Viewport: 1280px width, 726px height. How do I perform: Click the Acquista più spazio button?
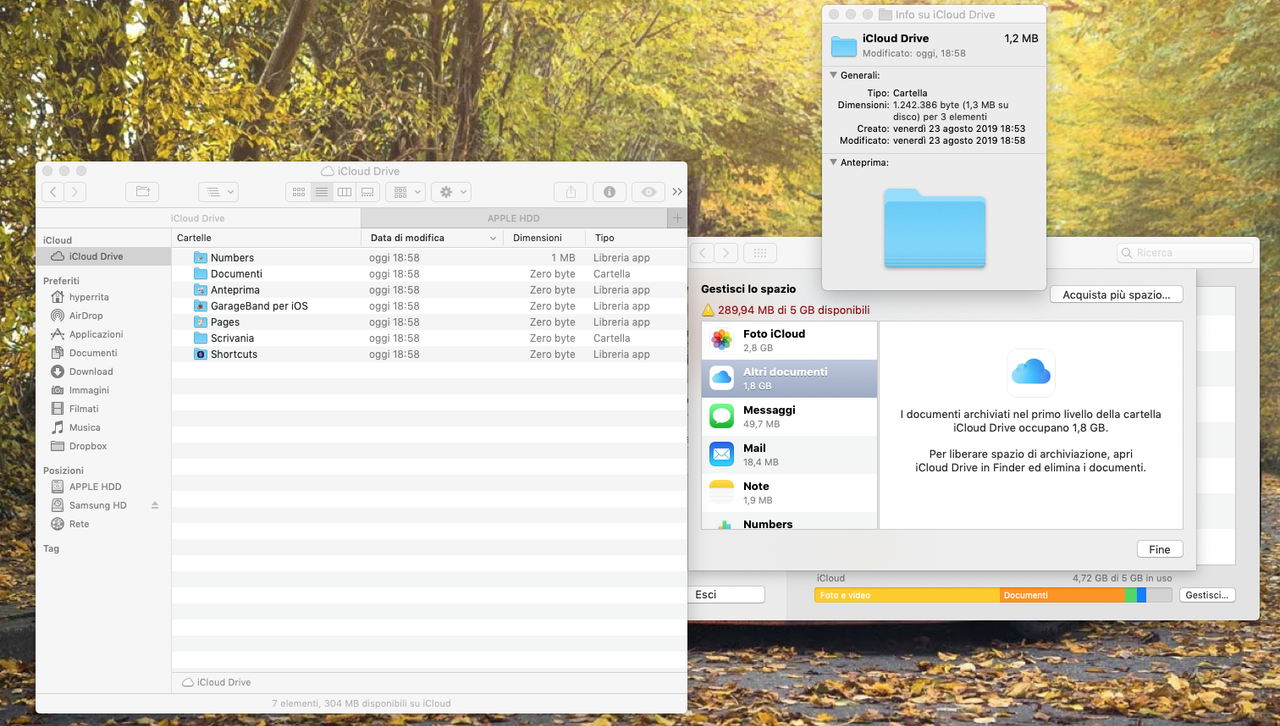(x=1117, y=295)
